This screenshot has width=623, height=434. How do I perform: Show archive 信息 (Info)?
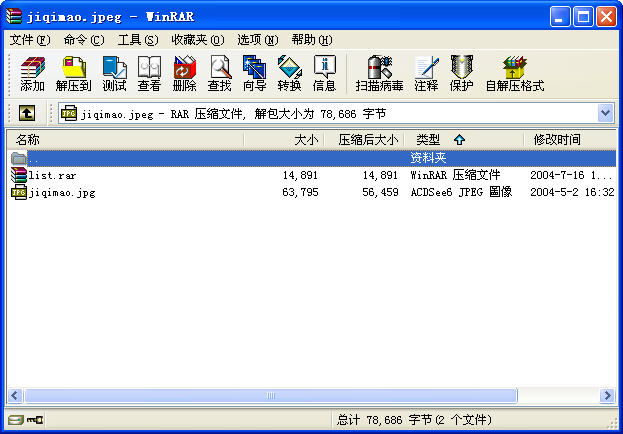(324, 74)
